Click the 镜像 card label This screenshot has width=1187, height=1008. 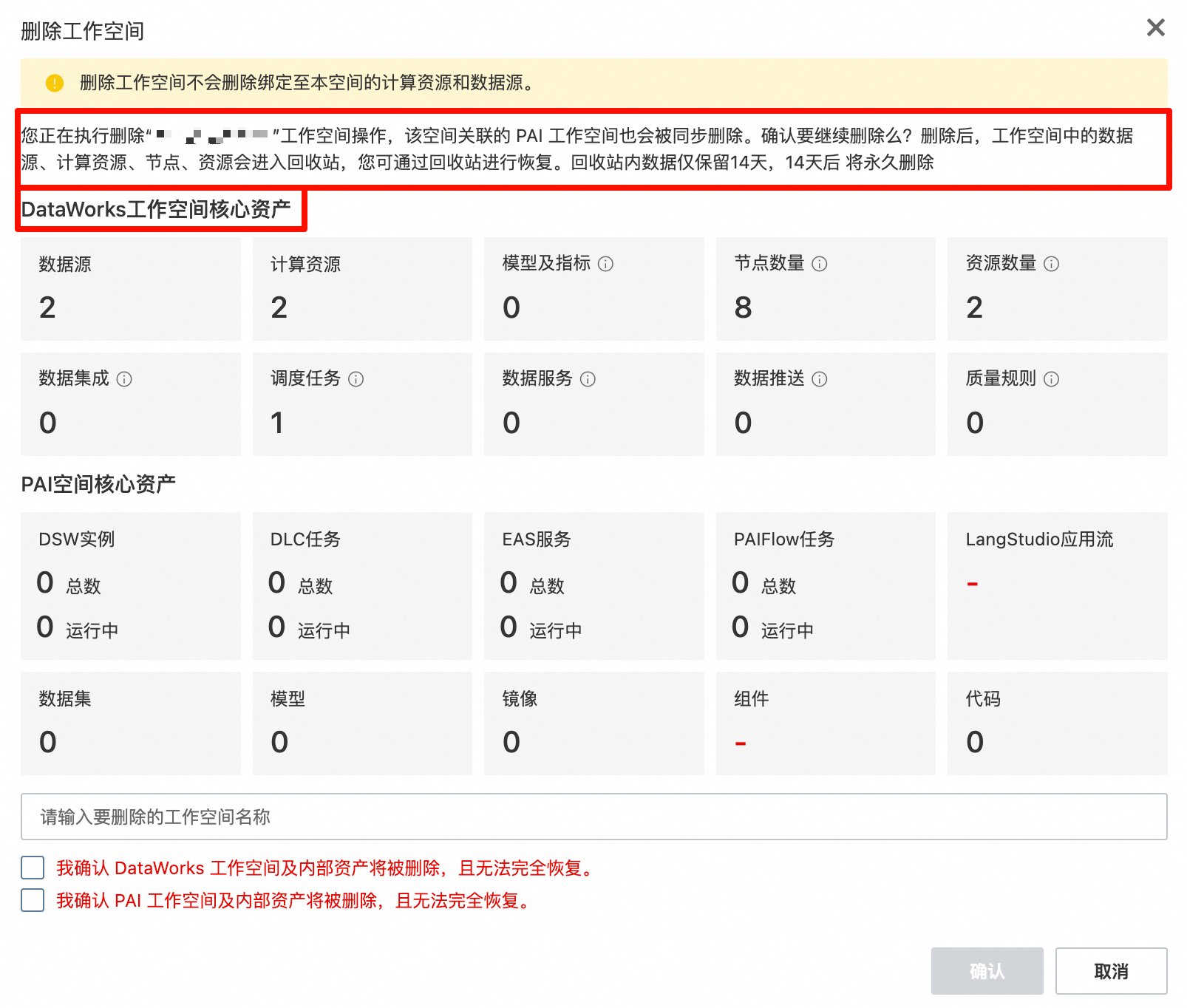pyautogui.click(x=520, y=699)
